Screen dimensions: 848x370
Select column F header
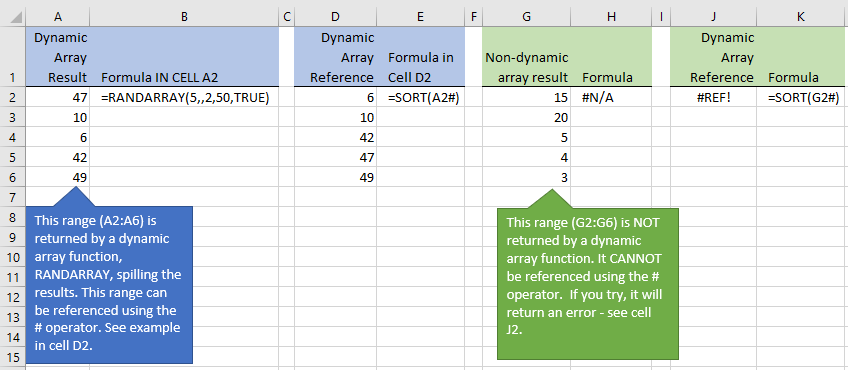pos(473,17)
